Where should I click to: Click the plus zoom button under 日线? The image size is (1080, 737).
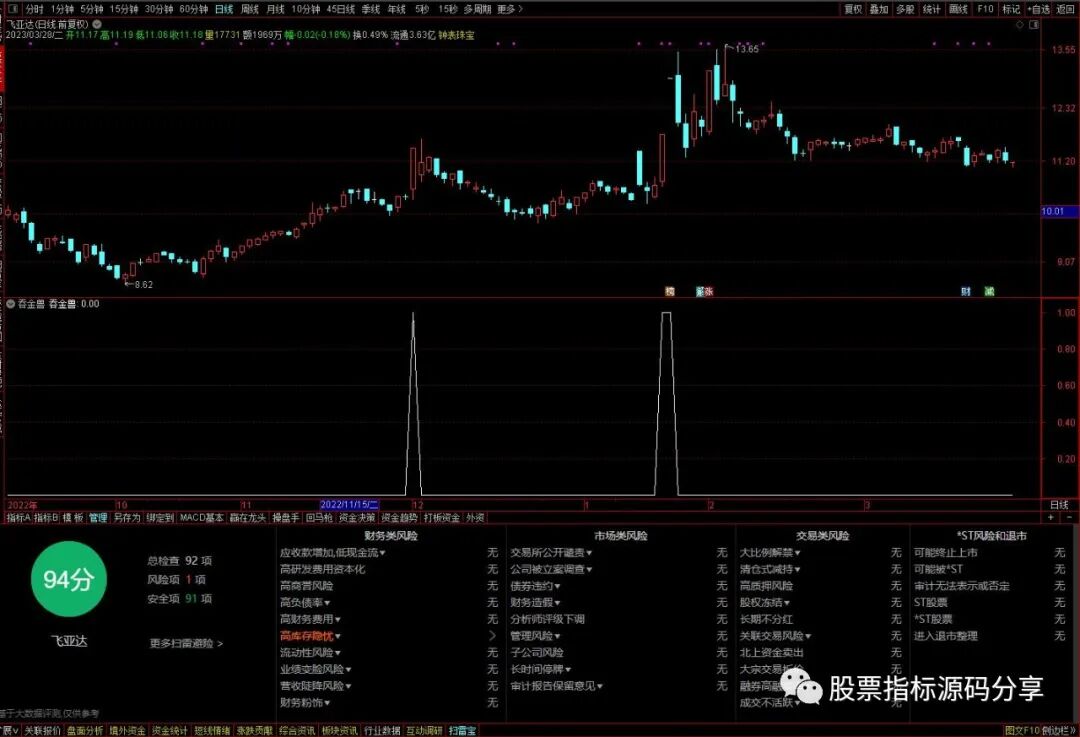(x=1052, y=517)
